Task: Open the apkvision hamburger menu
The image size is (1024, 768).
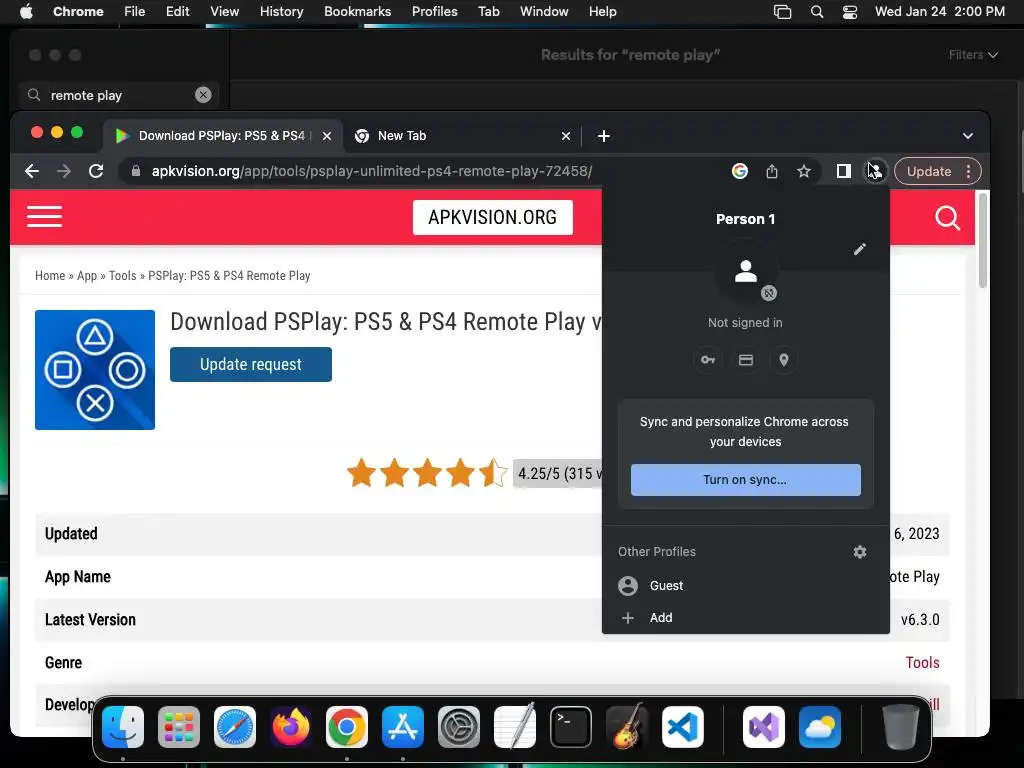Action: click(x=44, y=217)
